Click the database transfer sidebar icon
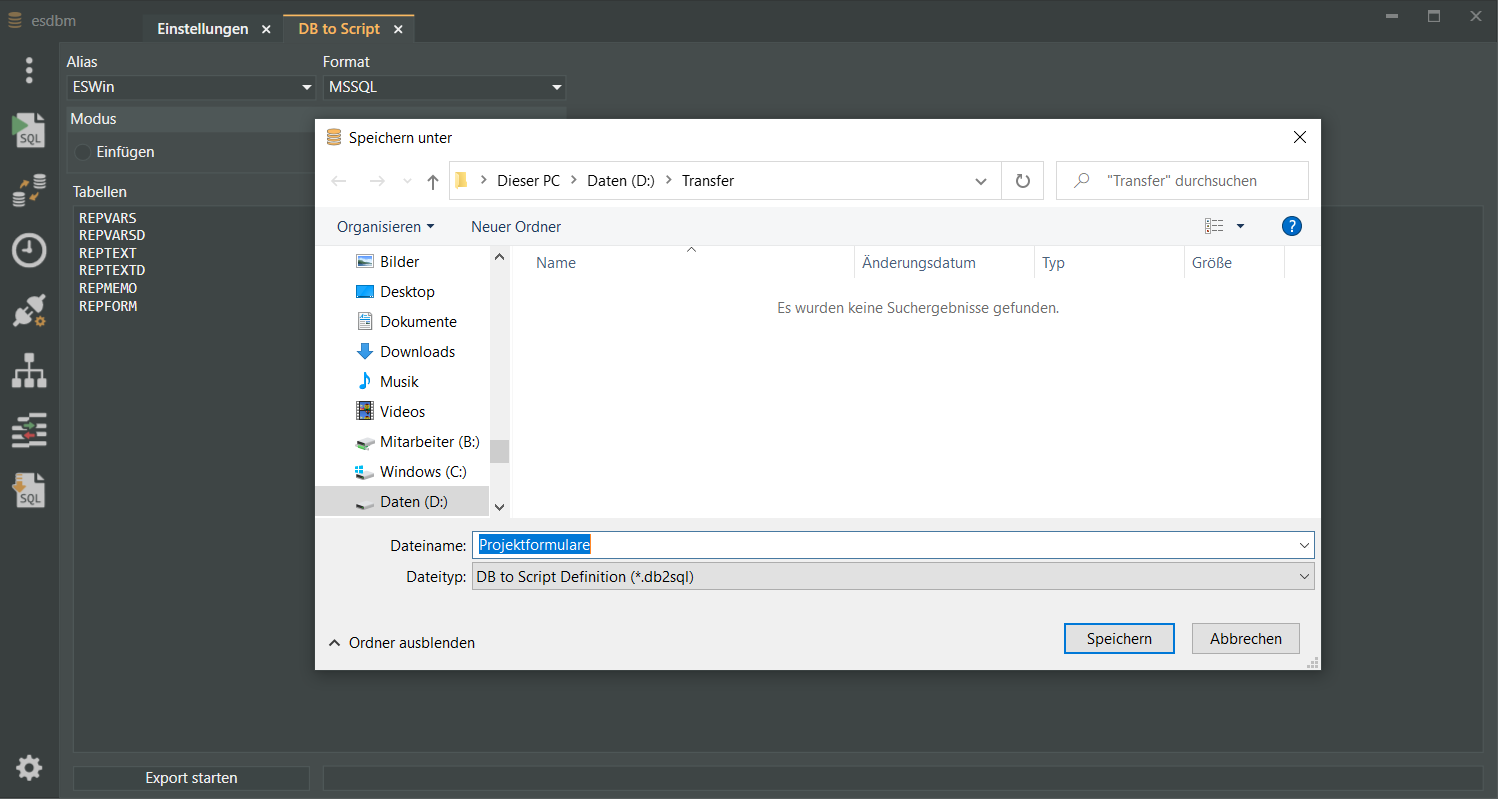Image resolution: width=1498 pixels, height=799 pixels. point(29,191)
